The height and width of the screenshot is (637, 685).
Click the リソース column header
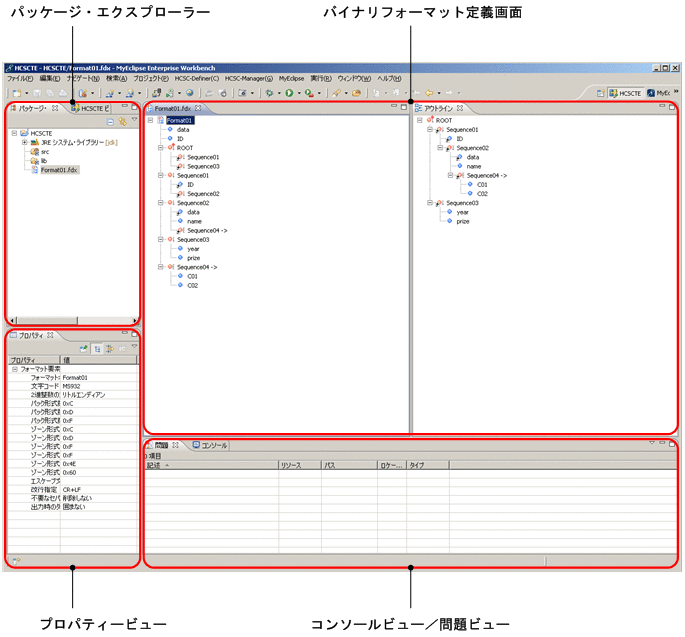[x=300, y=465]
